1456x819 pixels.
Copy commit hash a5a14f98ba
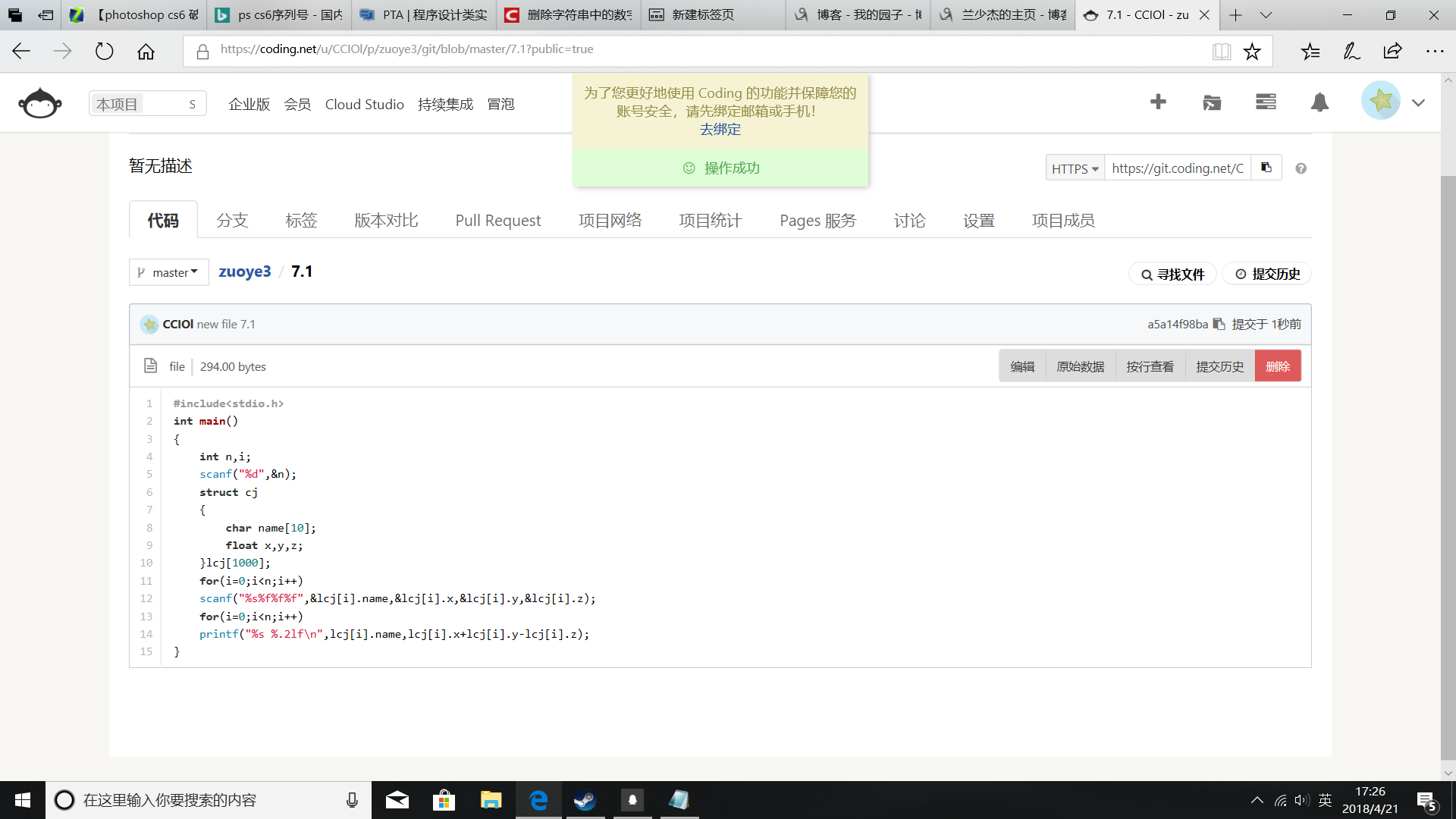tap(1219, 324)
